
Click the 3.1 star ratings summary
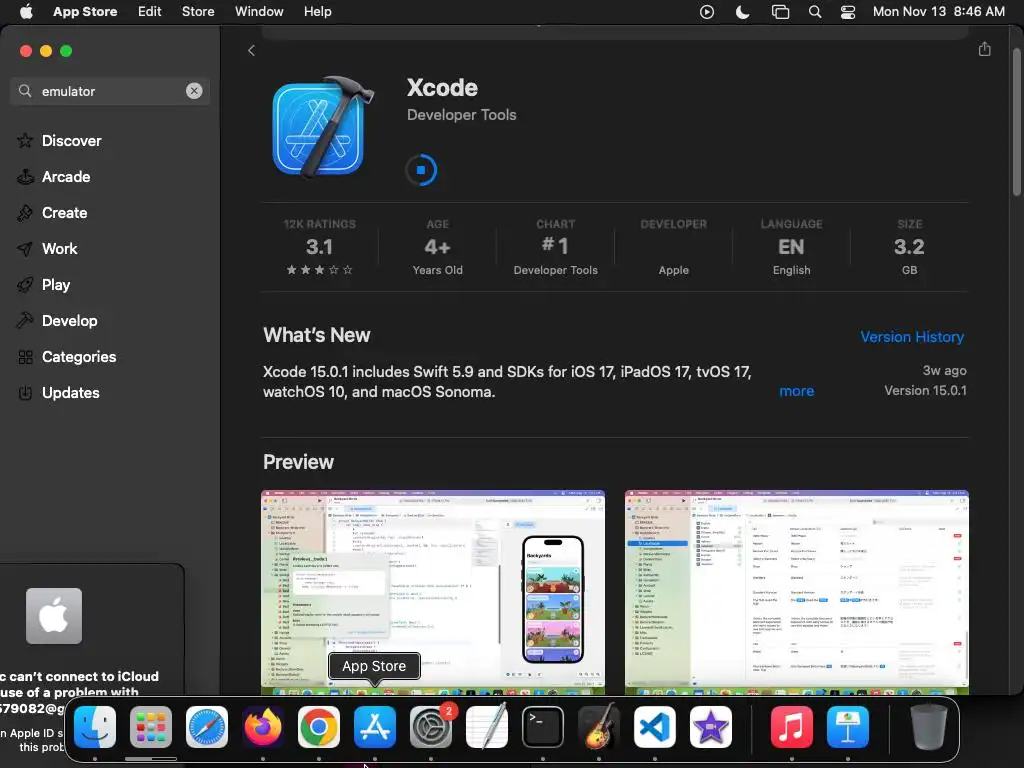[319, 247]
